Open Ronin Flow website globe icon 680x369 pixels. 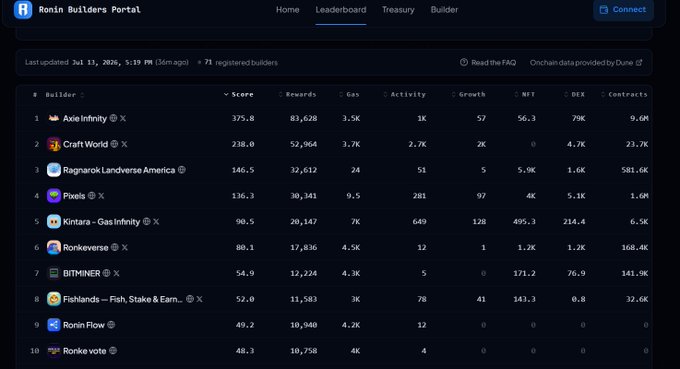coord(111,325)
